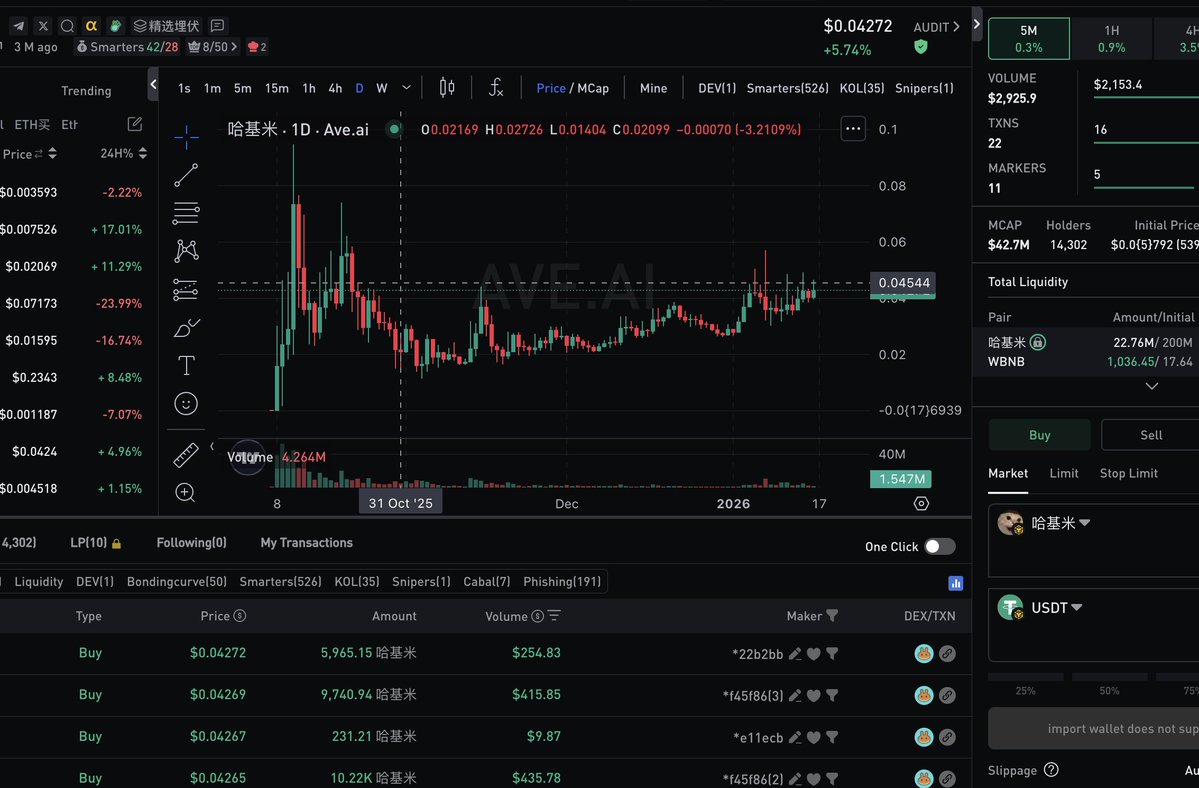Viewport: 1199px width, 788px height.
Task: Select the brush drawing tool
Action: (x=186, y=328)
